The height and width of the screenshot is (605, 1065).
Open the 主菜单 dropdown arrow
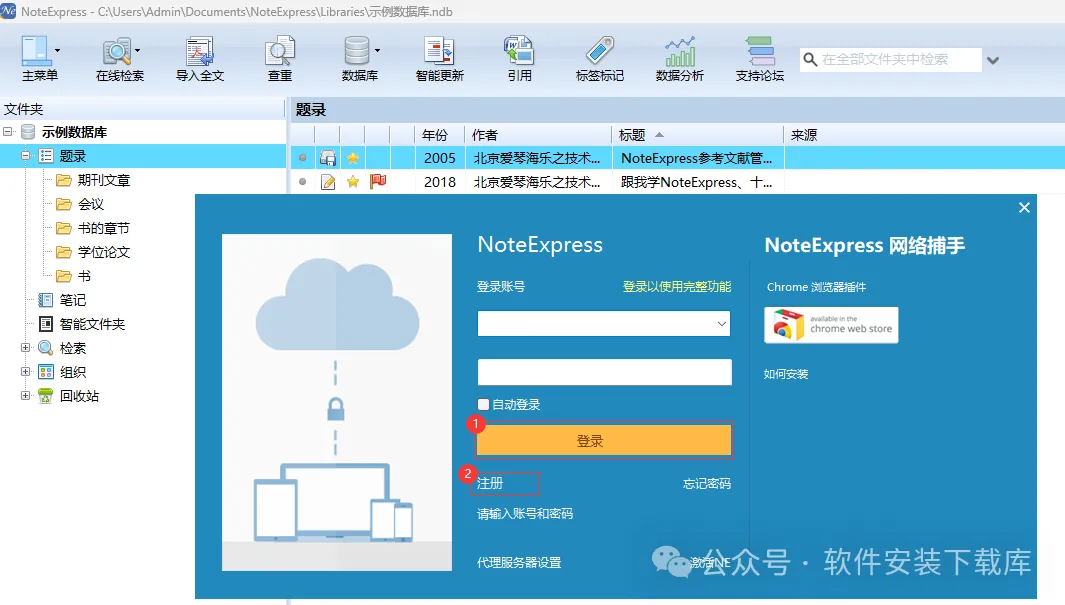[x=58, y=50]
